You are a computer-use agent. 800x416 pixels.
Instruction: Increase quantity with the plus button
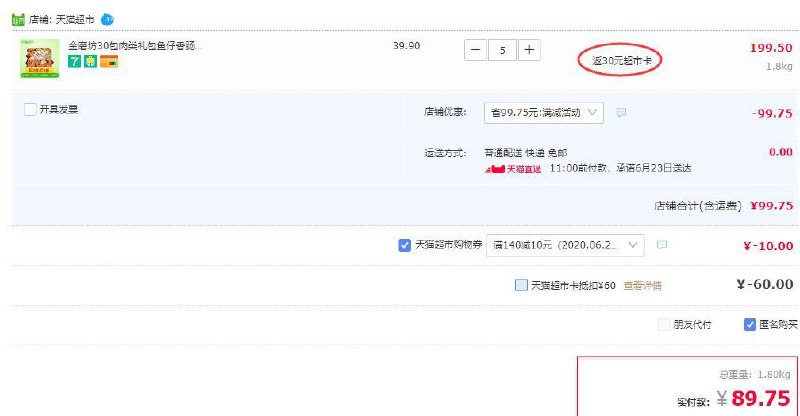529,50
